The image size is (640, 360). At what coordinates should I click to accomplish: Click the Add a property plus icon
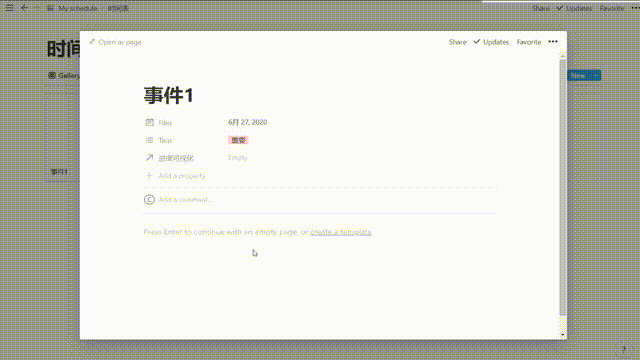[149, 176]
